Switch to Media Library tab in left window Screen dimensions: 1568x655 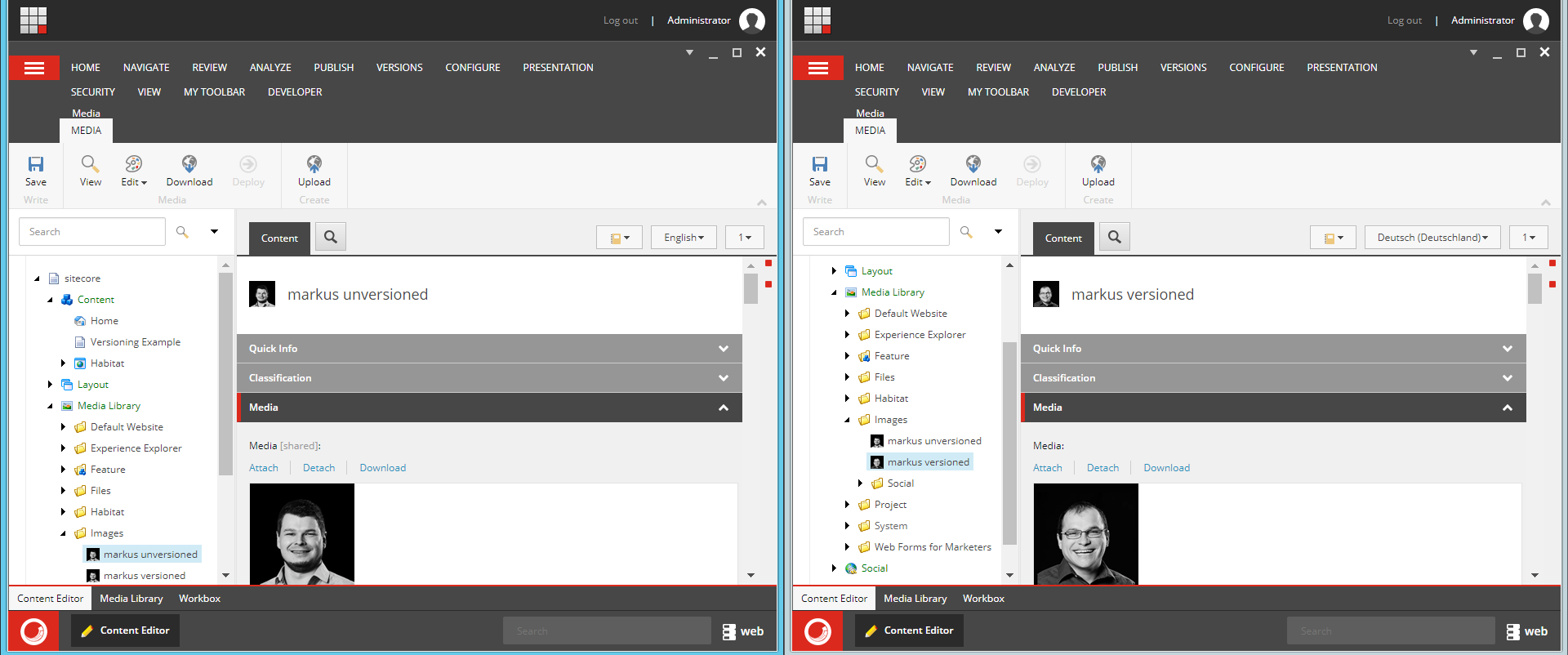point(131,599)
